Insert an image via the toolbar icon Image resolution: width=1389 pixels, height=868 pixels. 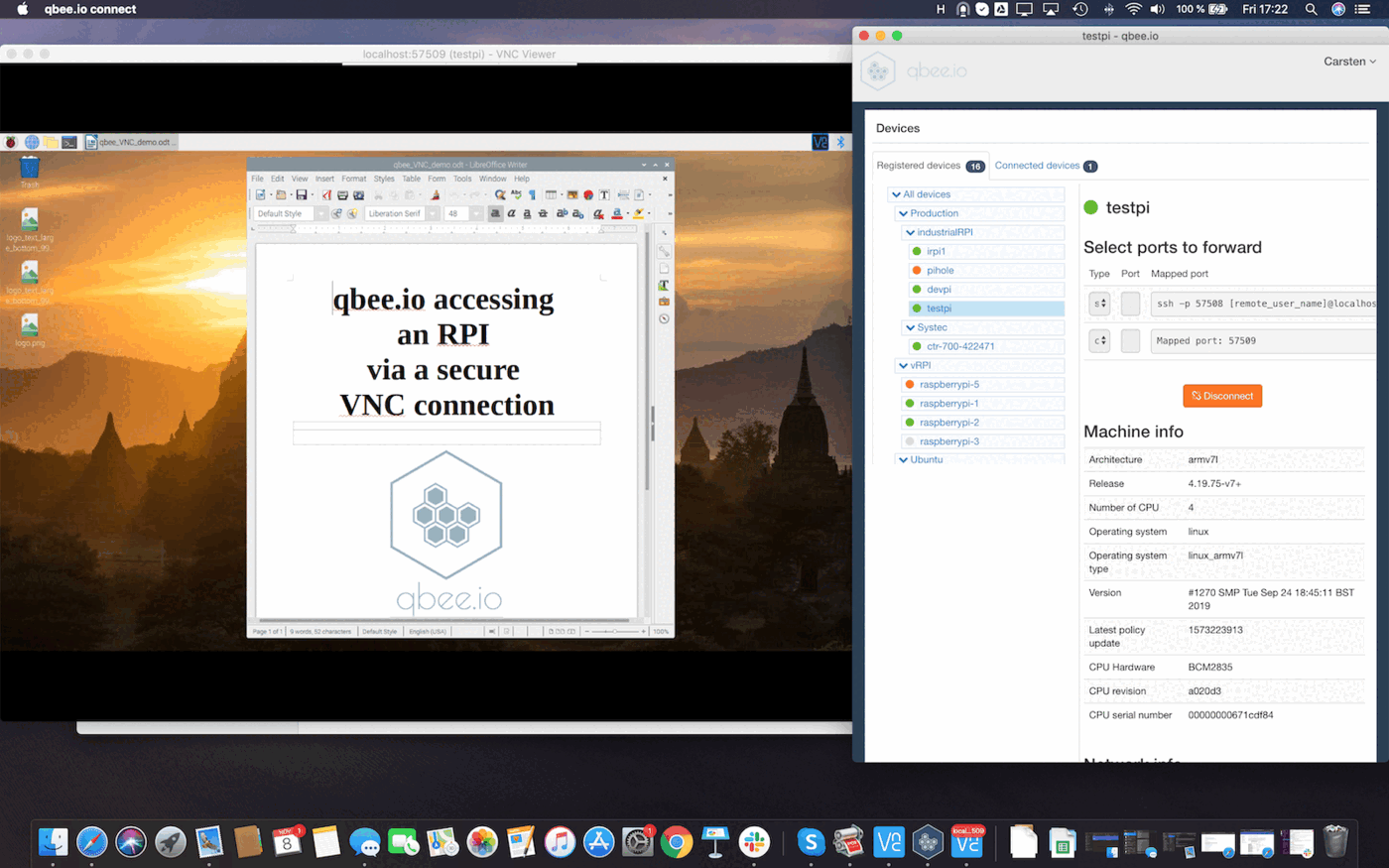point(573,196)
